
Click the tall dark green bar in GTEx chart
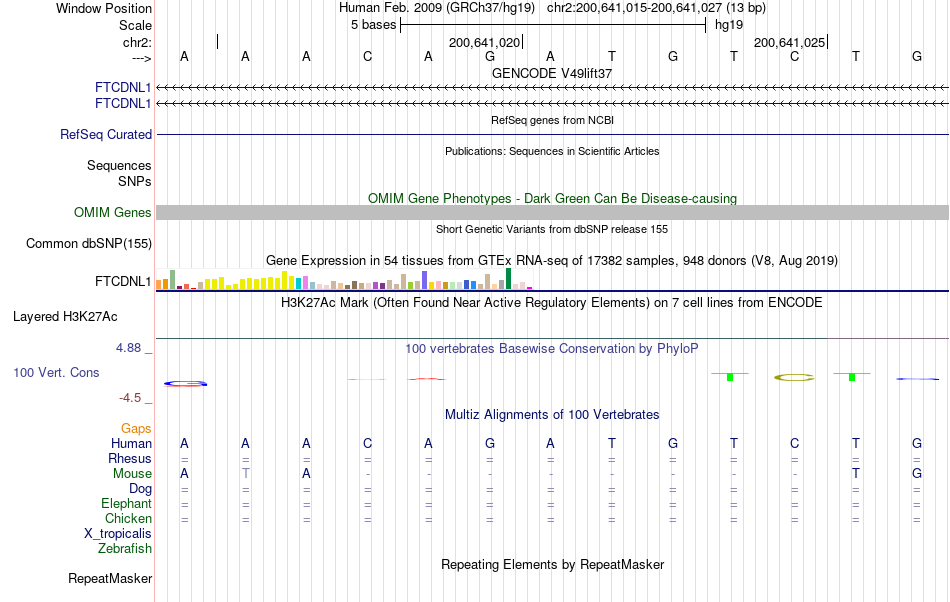pos(508,279)
